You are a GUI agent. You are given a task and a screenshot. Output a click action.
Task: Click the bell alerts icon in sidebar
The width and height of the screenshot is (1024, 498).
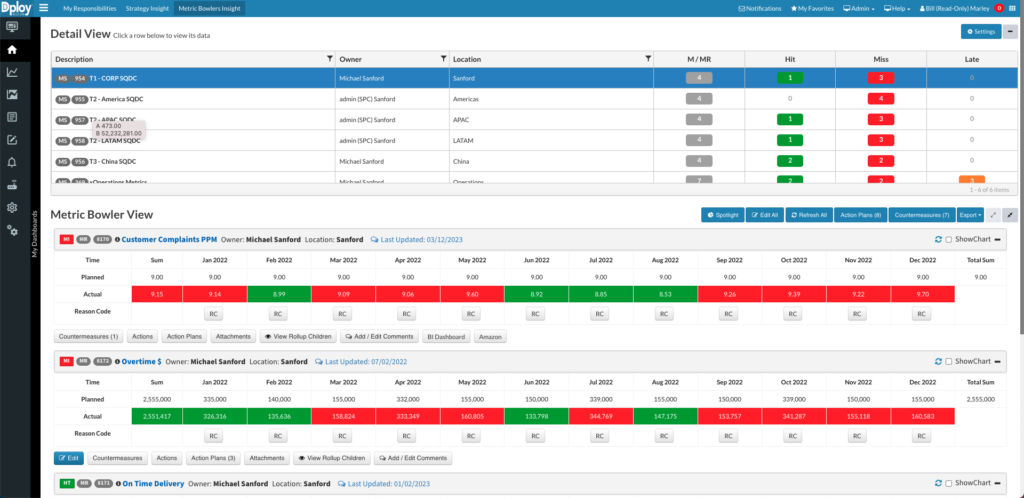coord(12,162)
